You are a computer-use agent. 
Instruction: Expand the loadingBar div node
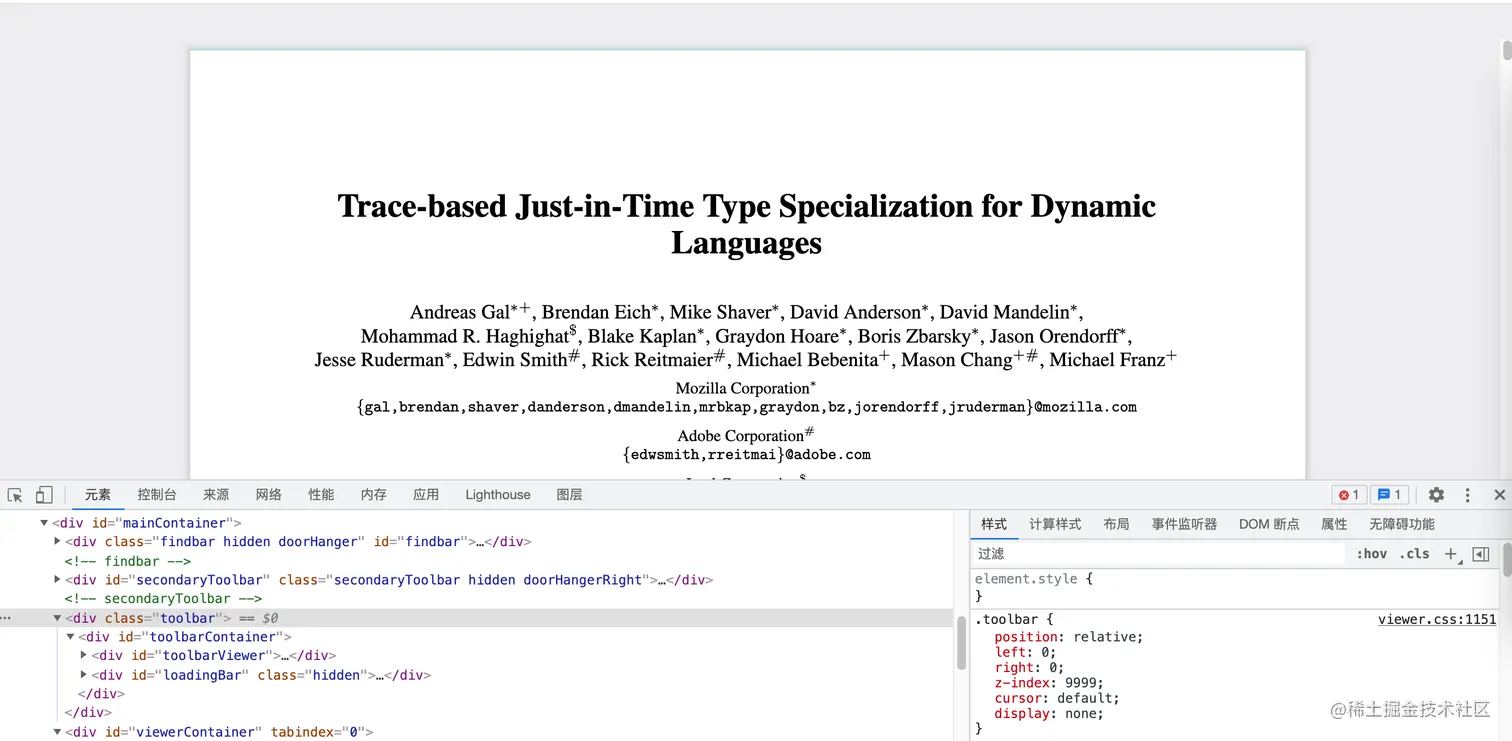click(83, 675)
